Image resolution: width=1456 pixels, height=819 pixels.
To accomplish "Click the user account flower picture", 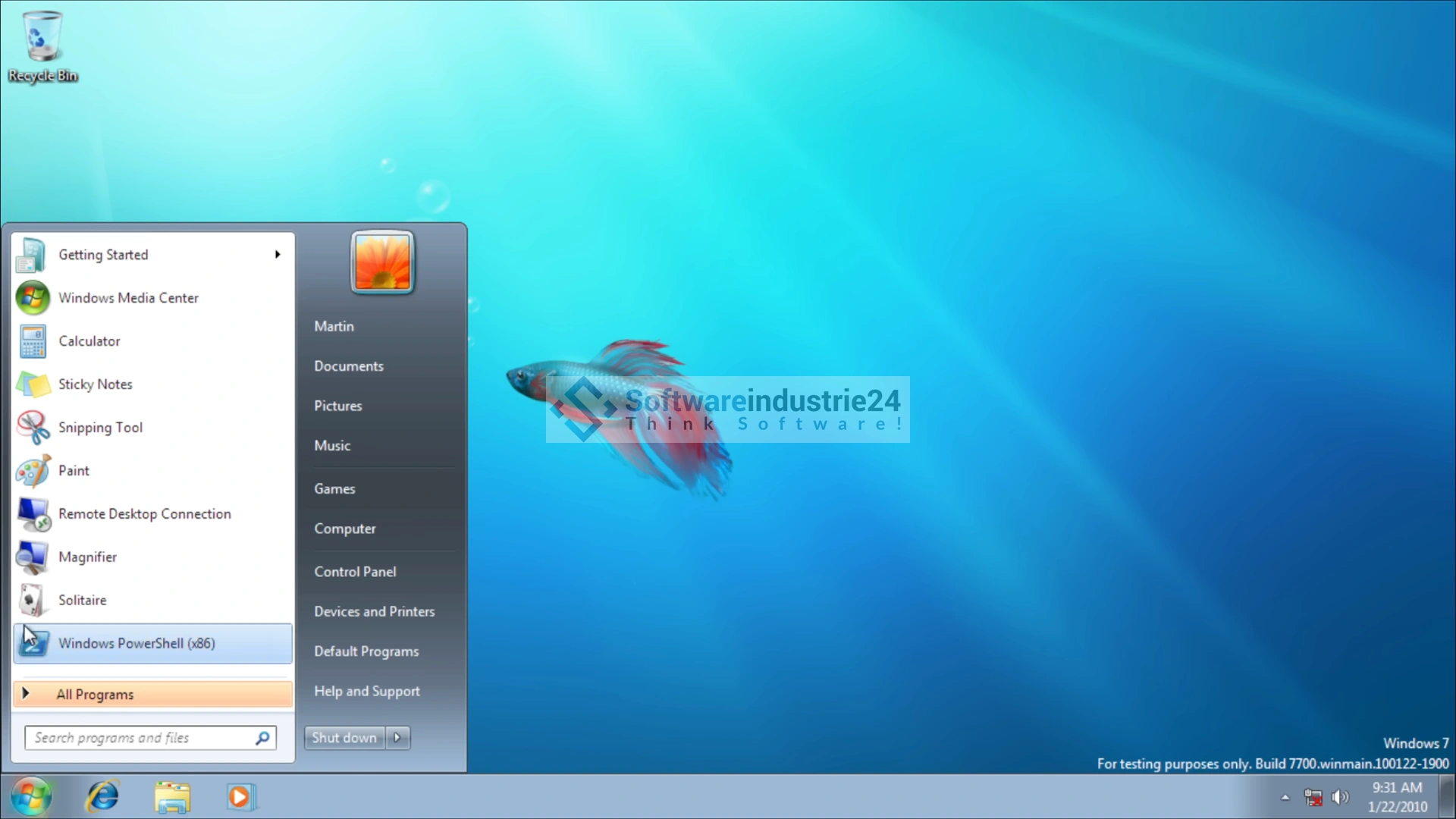I will pos(382,262).
